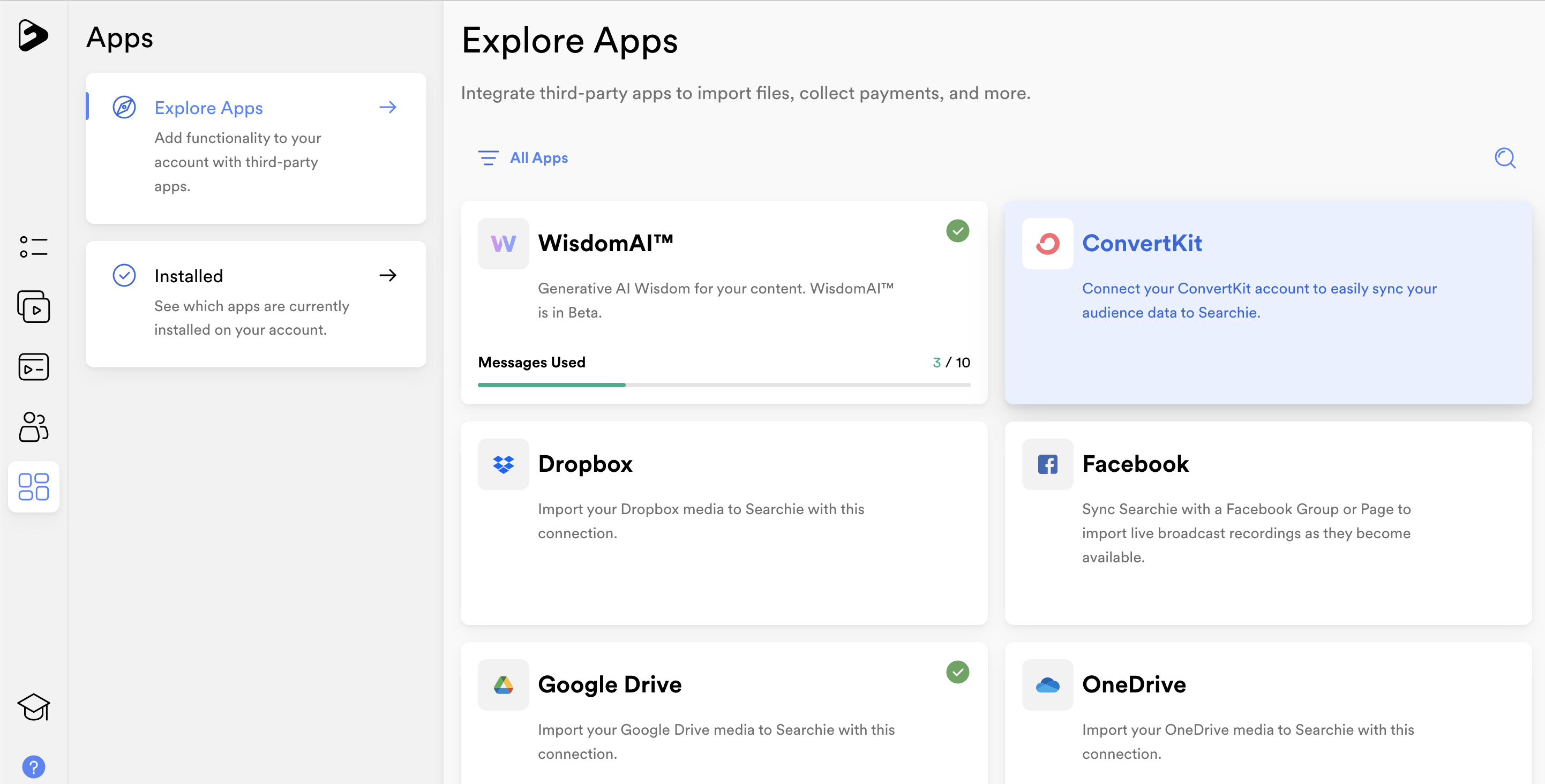Click the Explore Apps compass icon
The height and width of the screenshot is (784, 1545).
coord(124,107)
